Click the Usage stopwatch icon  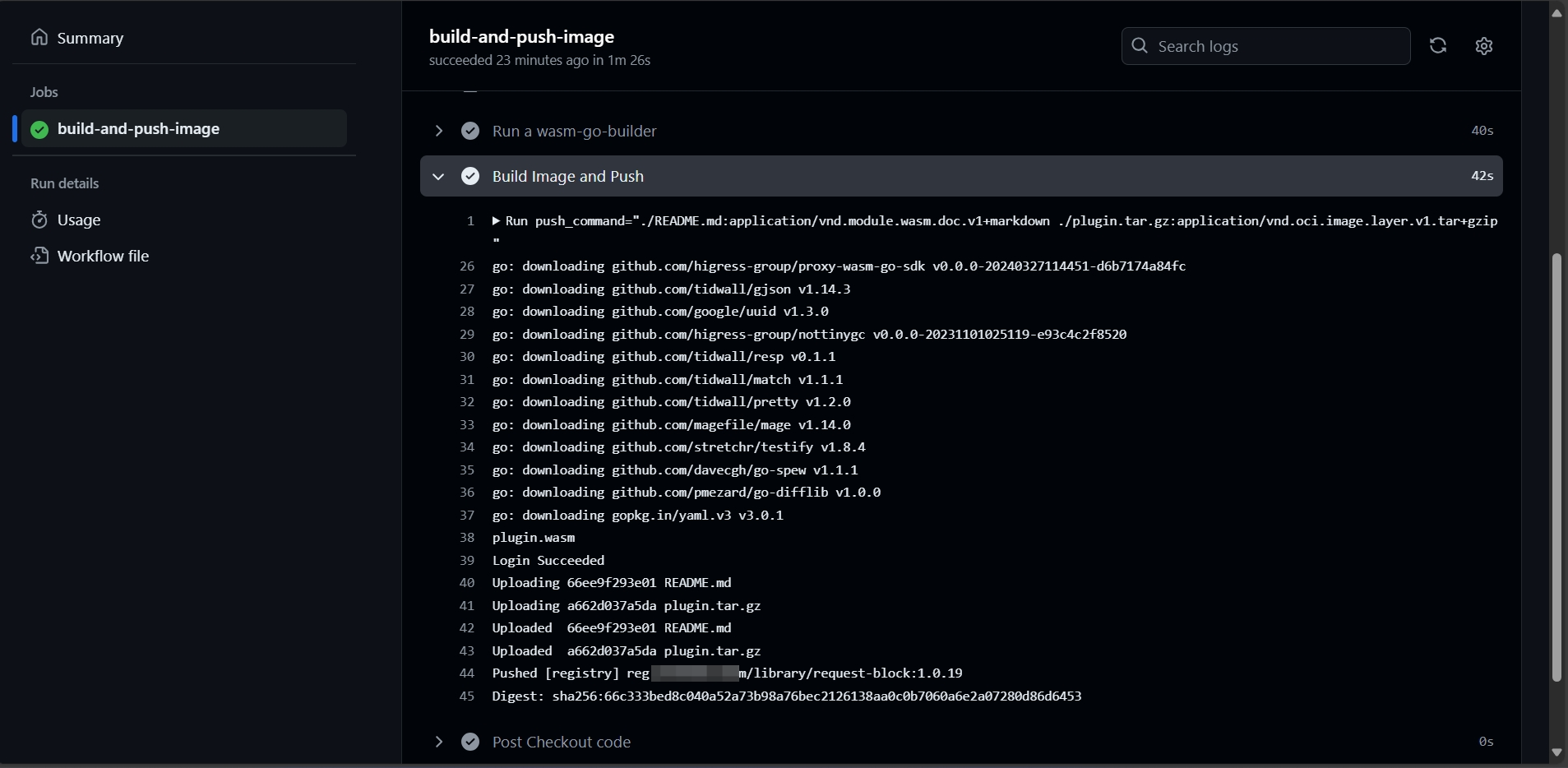point(39,220)
